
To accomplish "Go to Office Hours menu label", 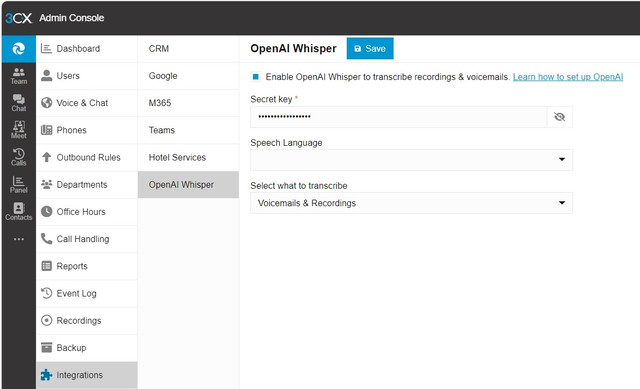I will point(81,211).
